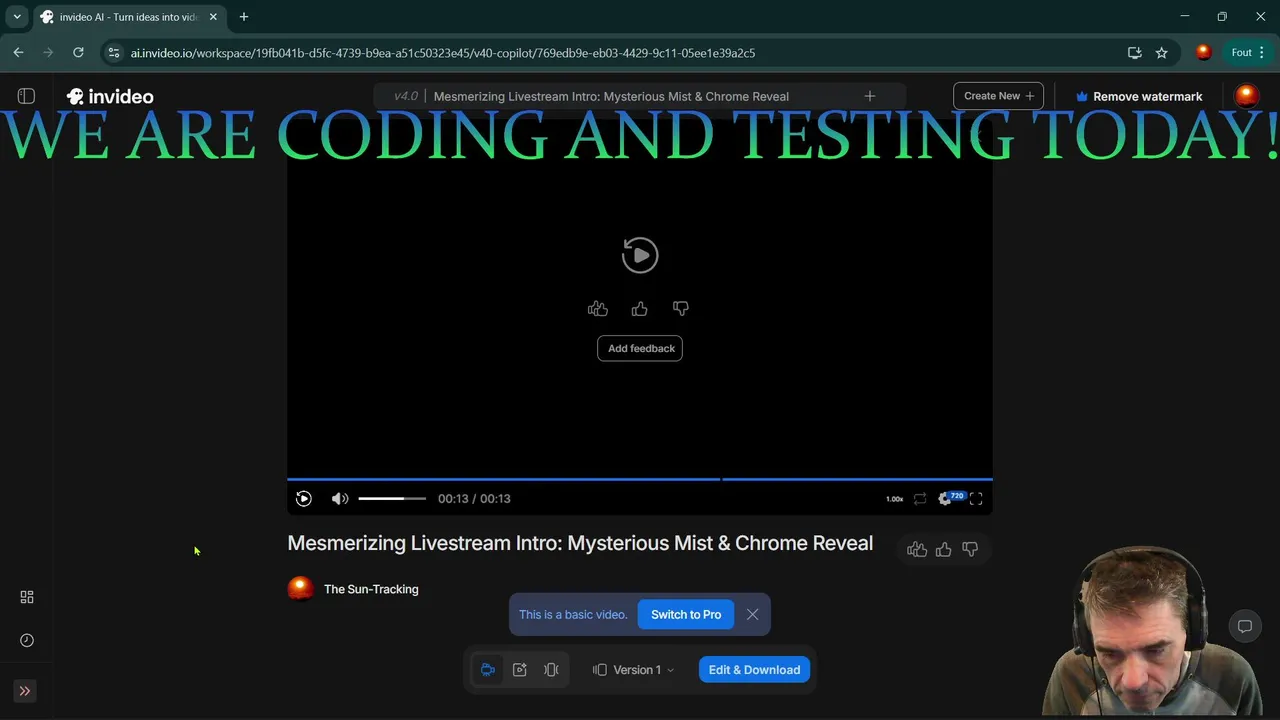Expand the Version 1 dropdown

[634, 670]
